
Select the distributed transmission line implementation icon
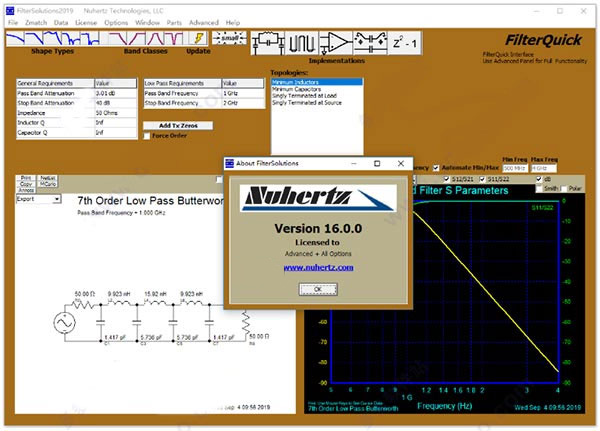pyautogui.click(x=302, y=43)
